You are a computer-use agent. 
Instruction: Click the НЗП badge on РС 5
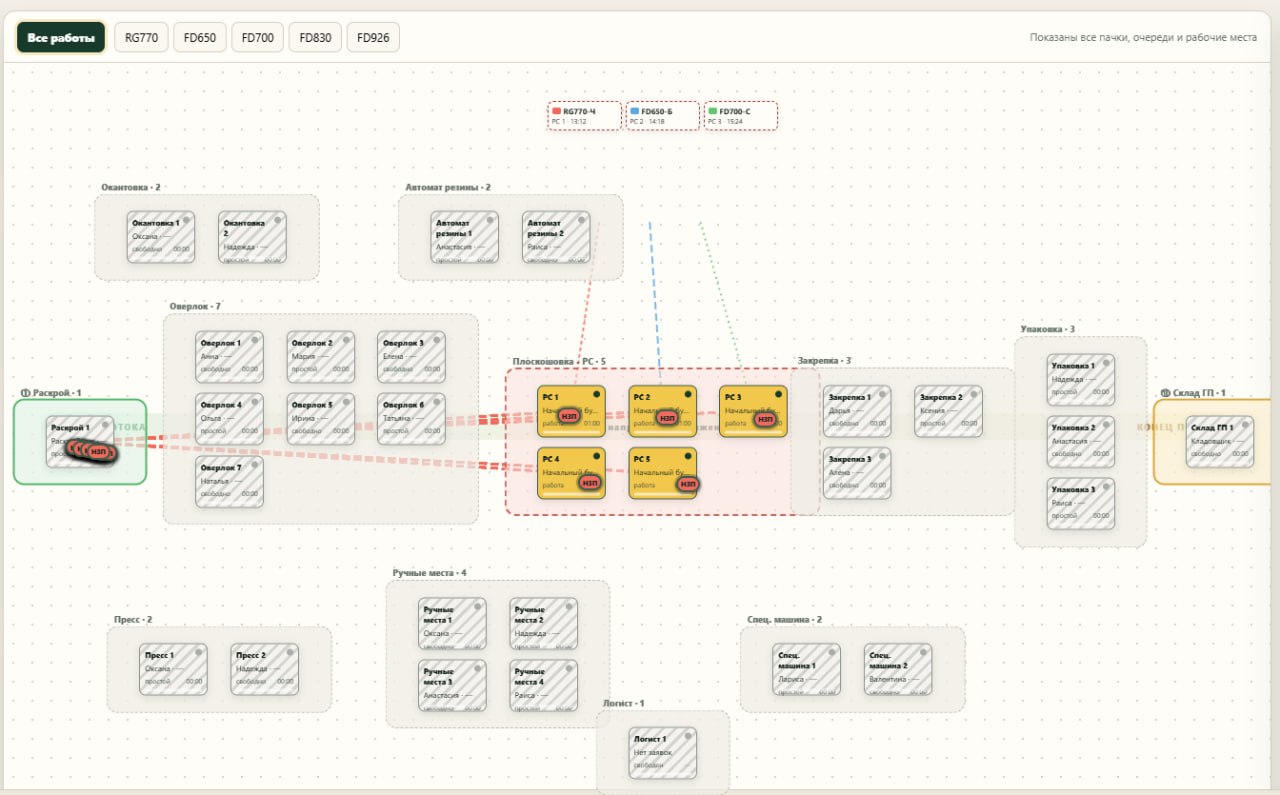point(688,484)
